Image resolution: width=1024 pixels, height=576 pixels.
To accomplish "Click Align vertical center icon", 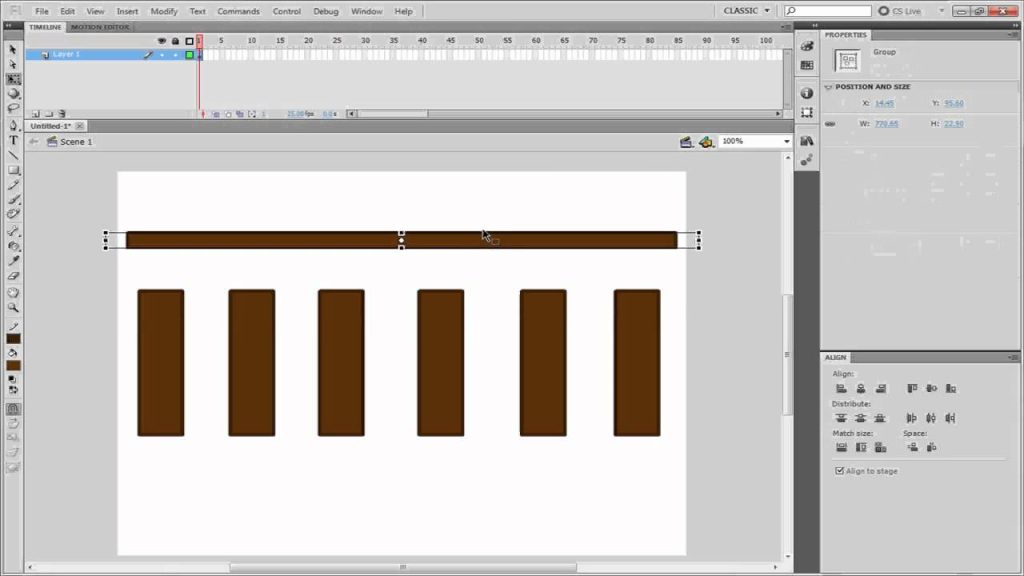I will click(x=931, y=389).
